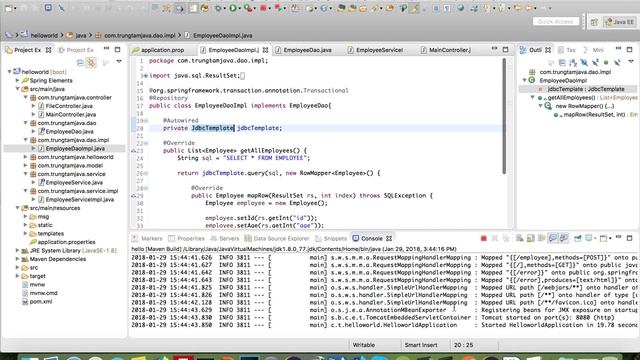The image size is (640, 360).
Task: Expand folded import section in editor
Action: click(x=146, y=76)
